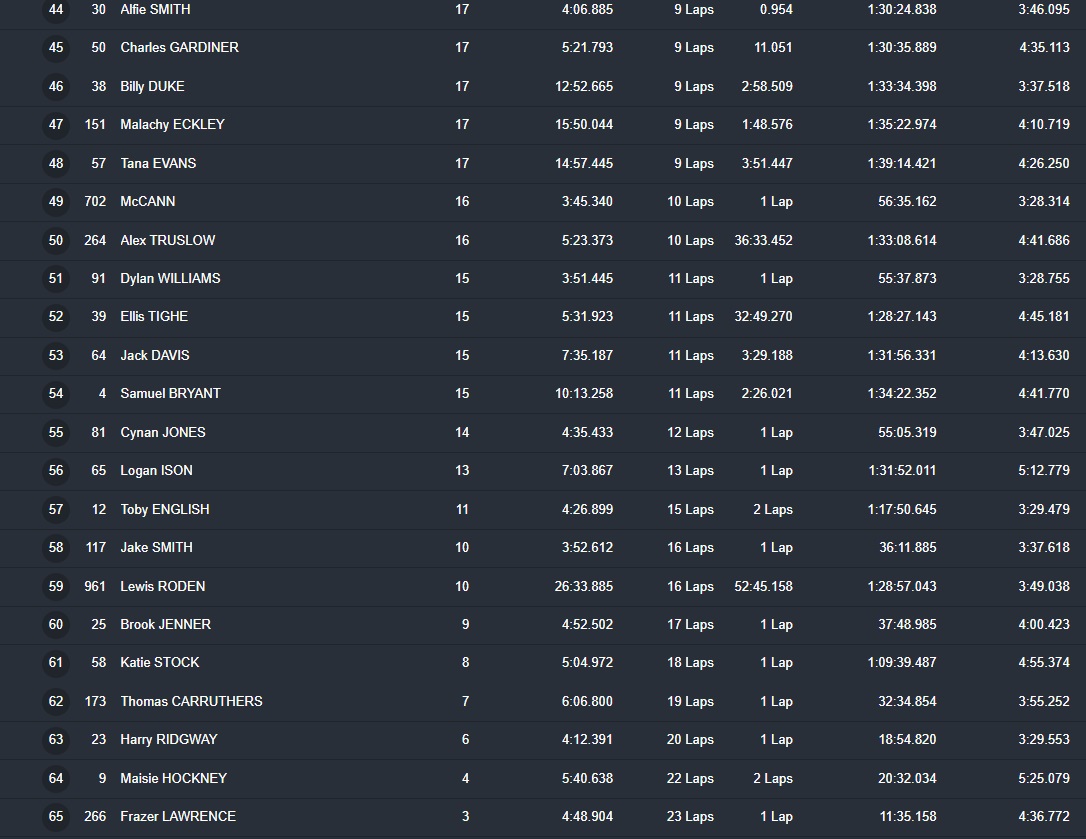
Task: Click position badge 44 for Alfie Smith
Action: (x=56, y=9)
